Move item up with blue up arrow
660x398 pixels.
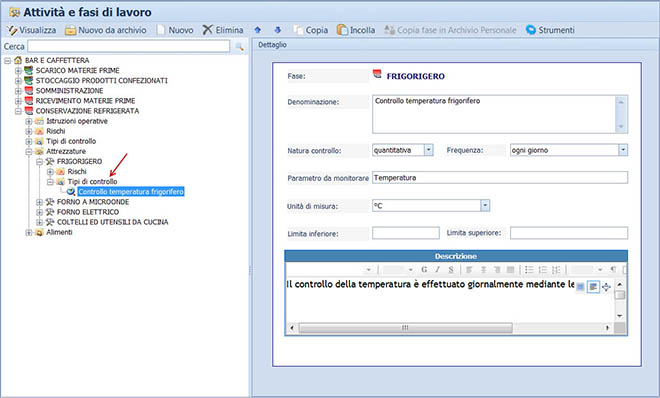tap(258, 30)
